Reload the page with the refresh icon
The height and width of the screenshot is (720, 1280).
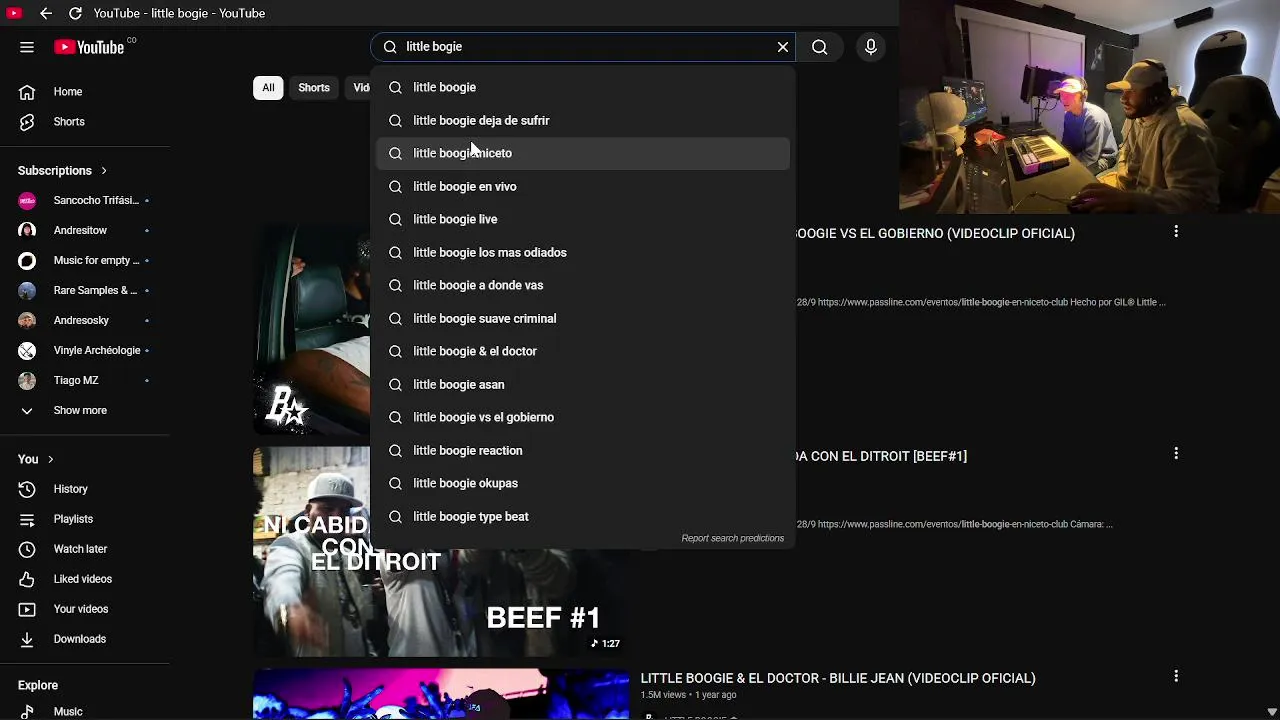pyautogui.click(x=75, y=13)
